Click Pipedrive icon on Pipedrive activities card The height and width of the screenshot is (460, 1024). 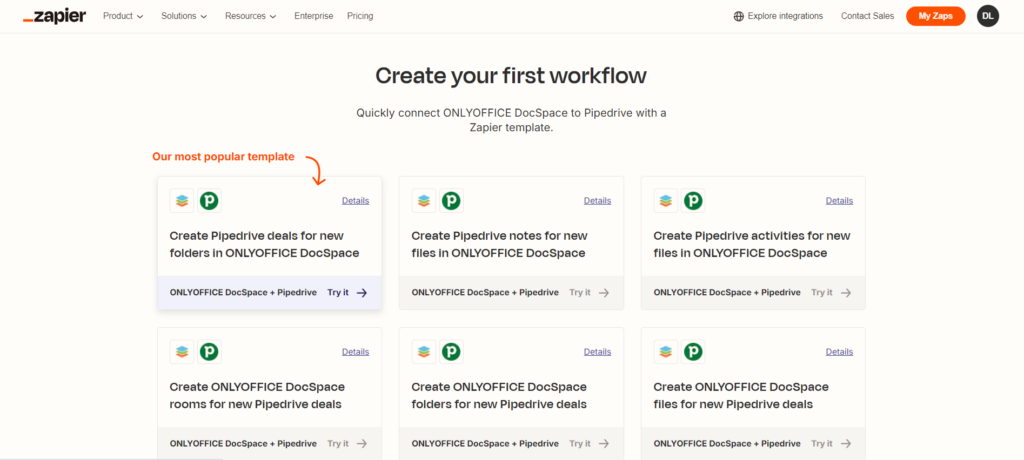(693, 201)
